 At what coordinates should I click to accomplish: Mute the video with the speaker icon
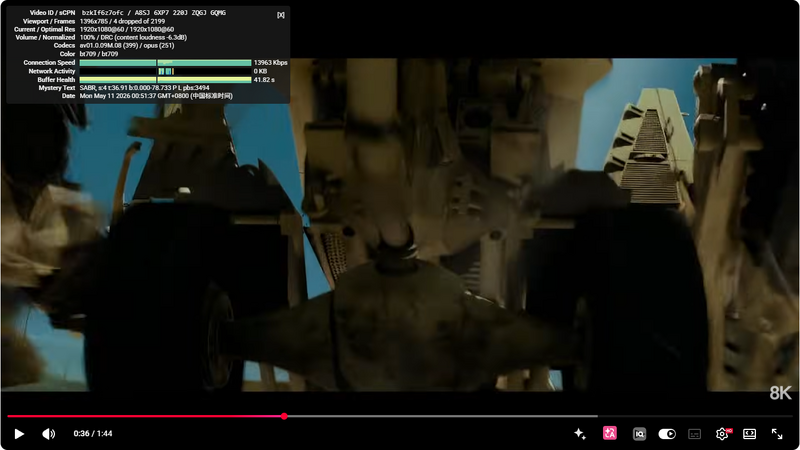pyautogui.click(x=48, y=434)
